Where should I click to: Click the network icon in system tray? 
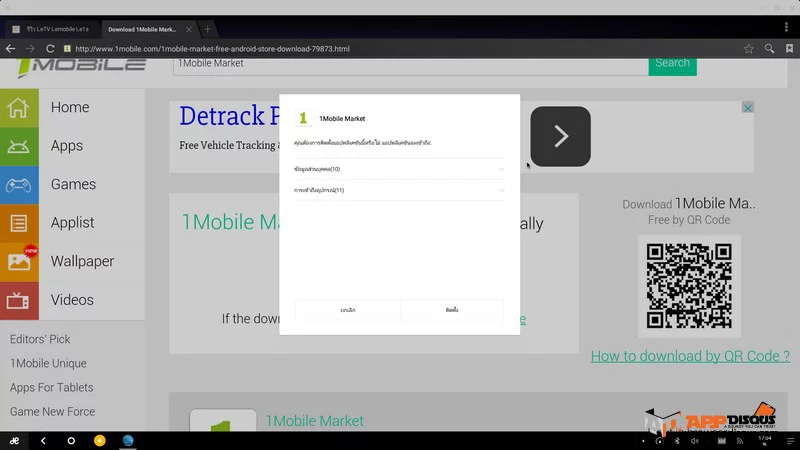[x=740, y=441]
